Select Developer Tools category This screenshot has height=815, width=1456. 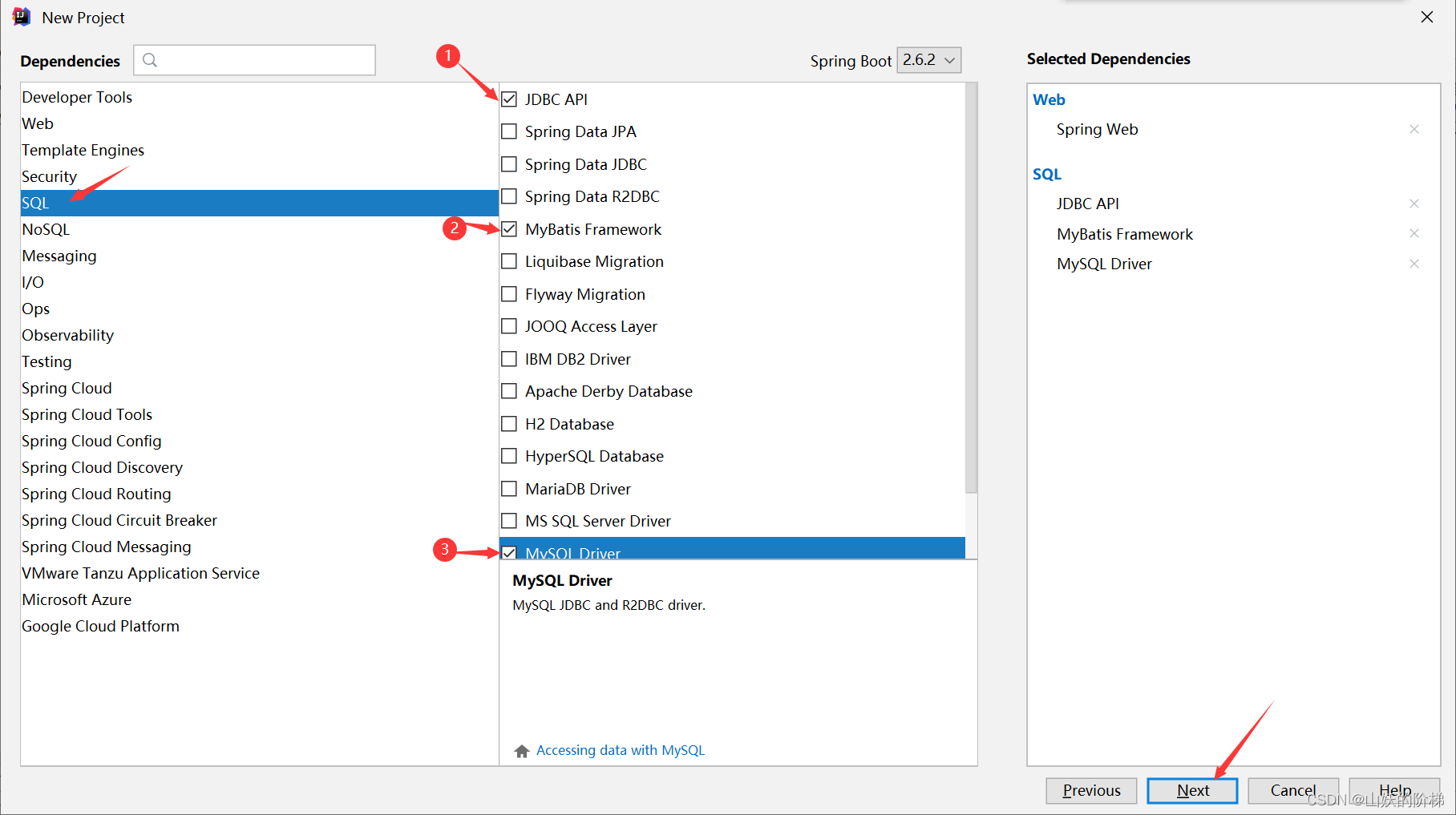[259, 97]
